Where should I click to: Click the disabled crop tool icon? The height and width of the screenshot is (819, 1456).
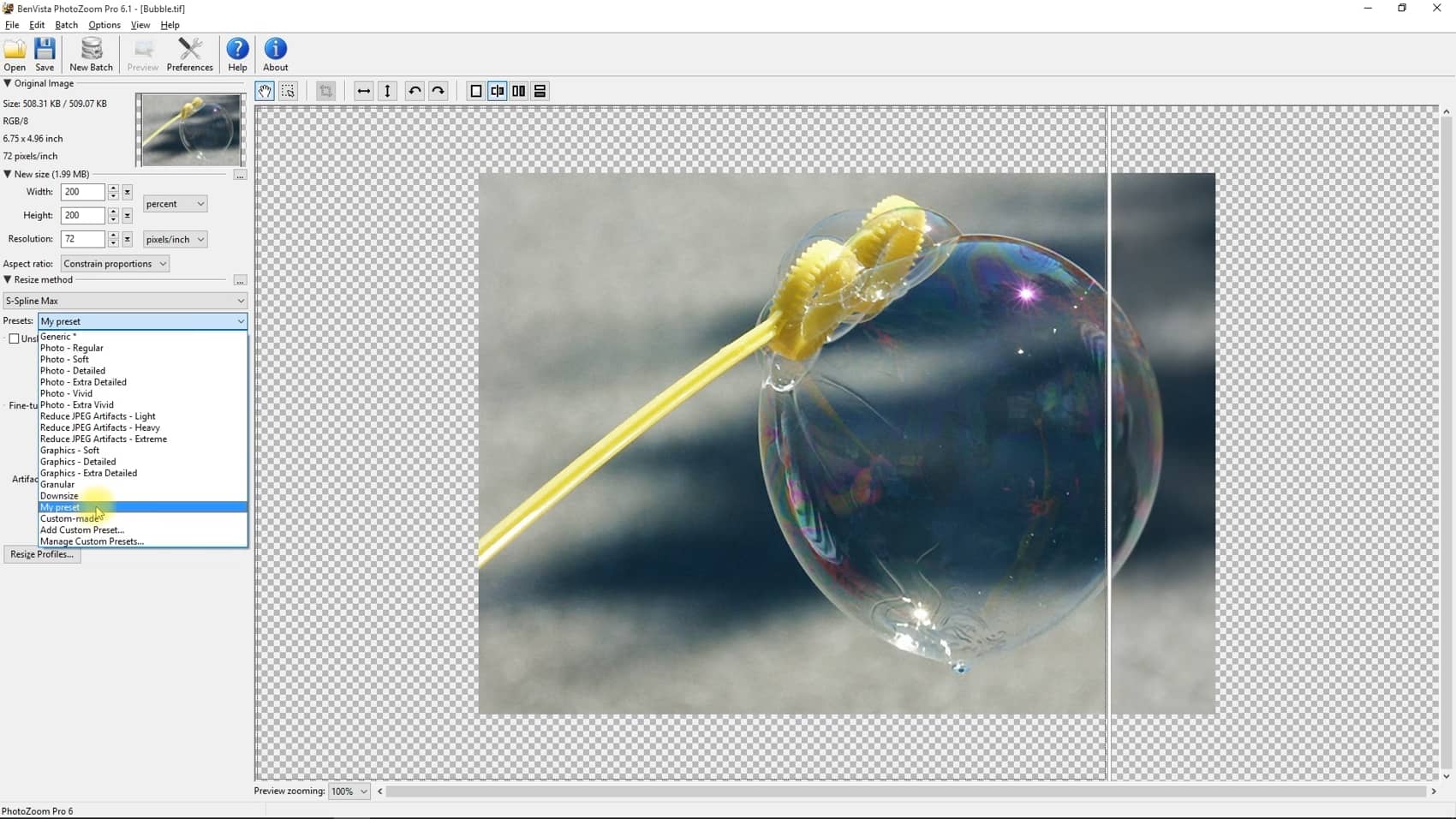[325, 91]
